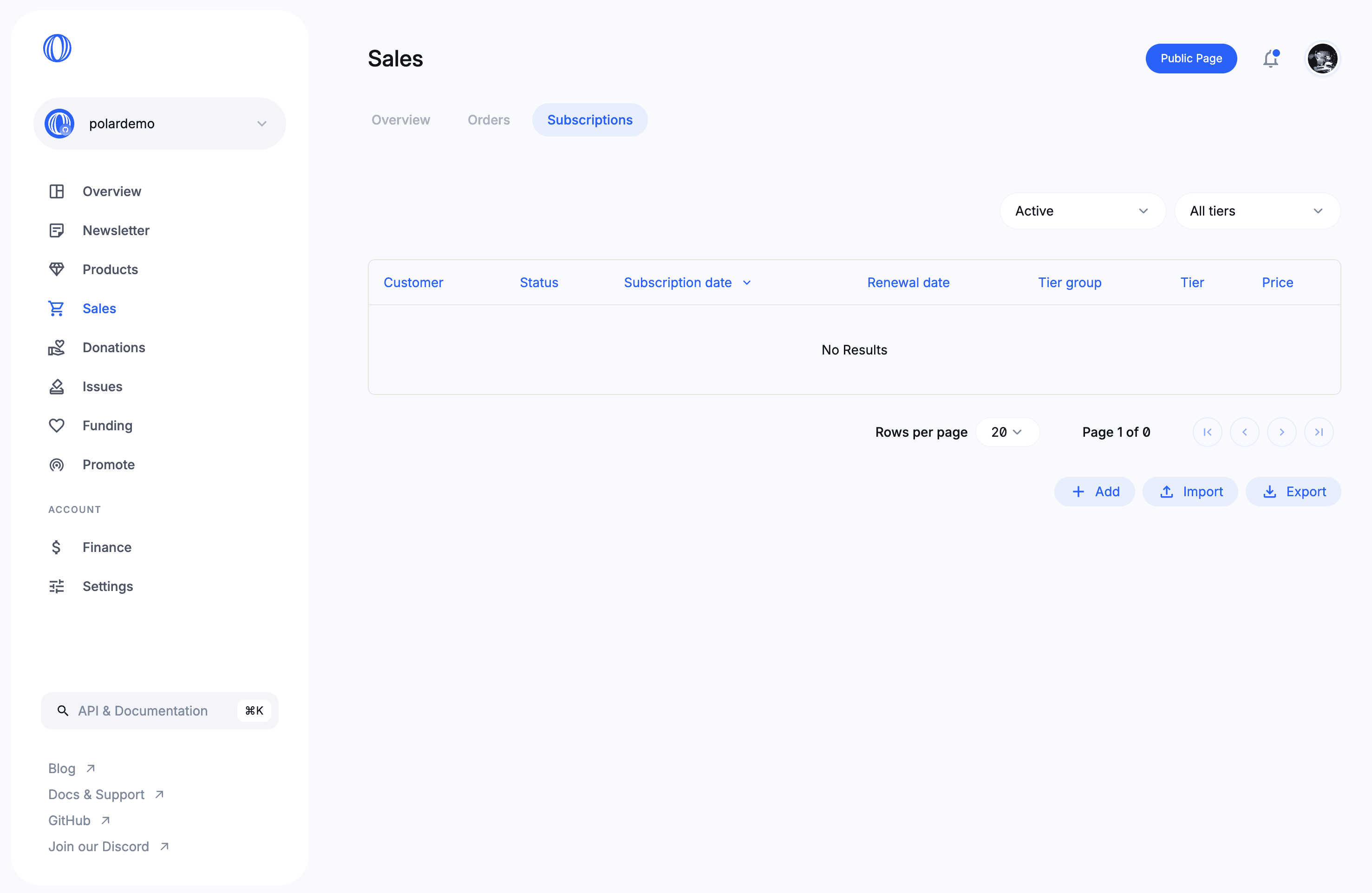Open the Blog external link

pos(72,768)
